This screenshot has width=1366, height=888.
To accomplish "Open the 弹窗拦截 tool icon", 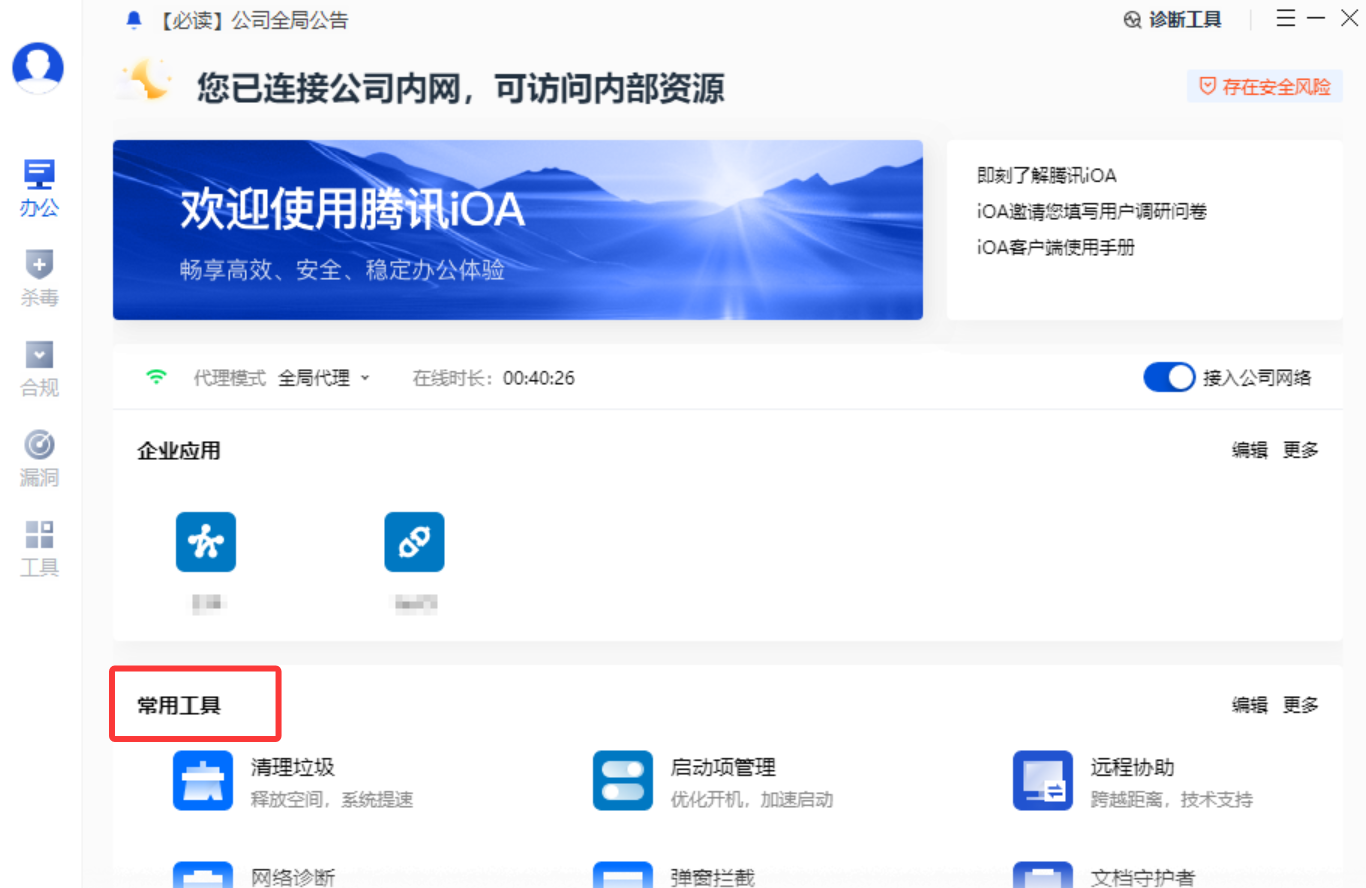I will (x=623, y=874).
